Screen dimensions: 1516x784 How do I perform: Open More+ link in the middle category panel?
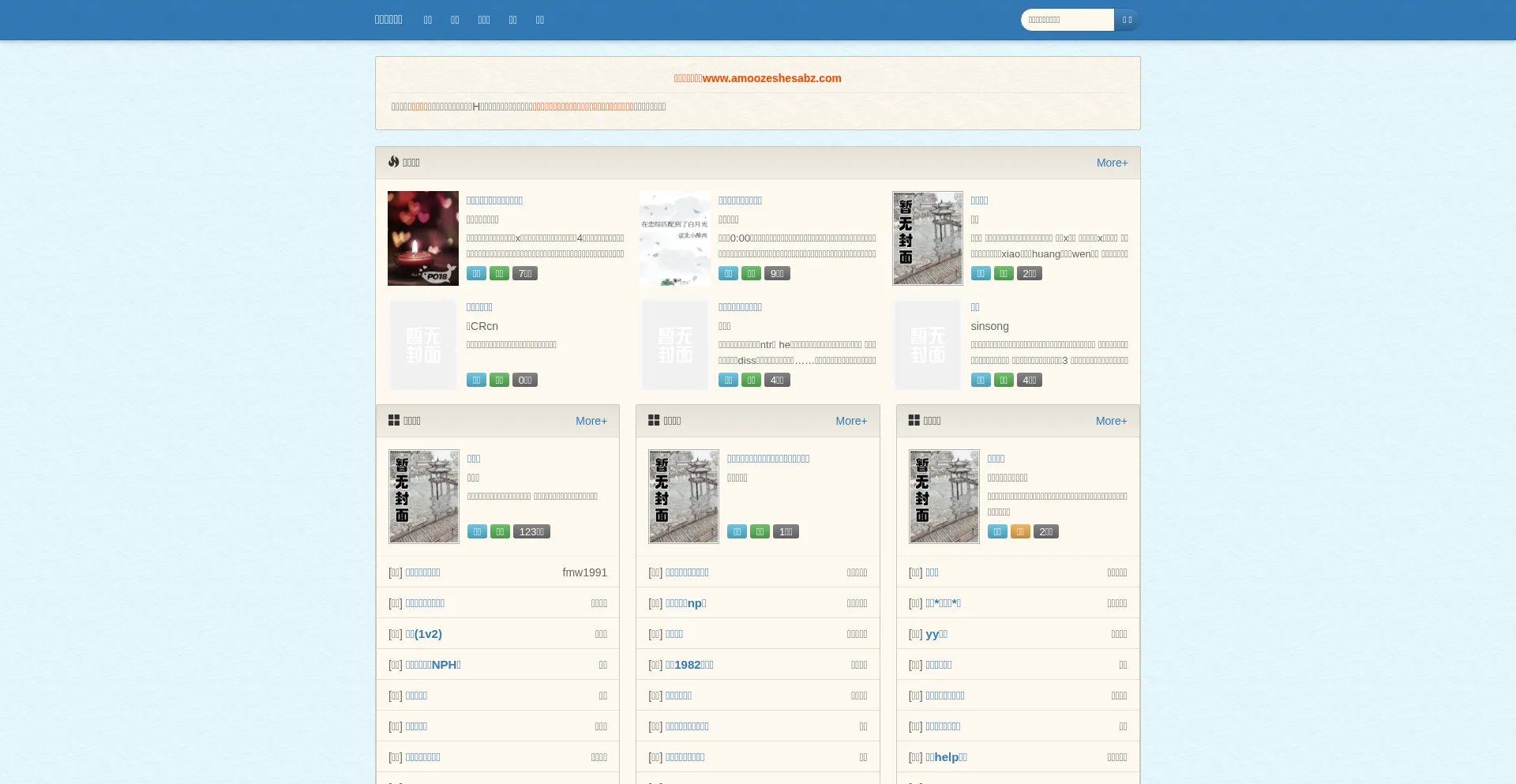851,421
